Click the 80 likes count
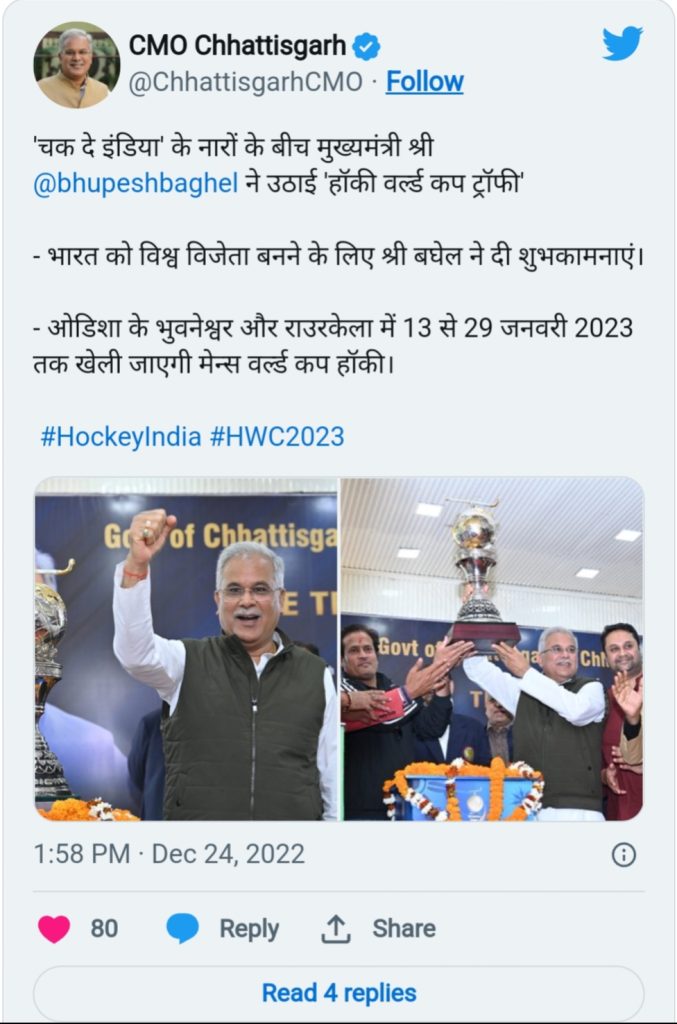This screenshot has height=1024, width=677. 104,929
